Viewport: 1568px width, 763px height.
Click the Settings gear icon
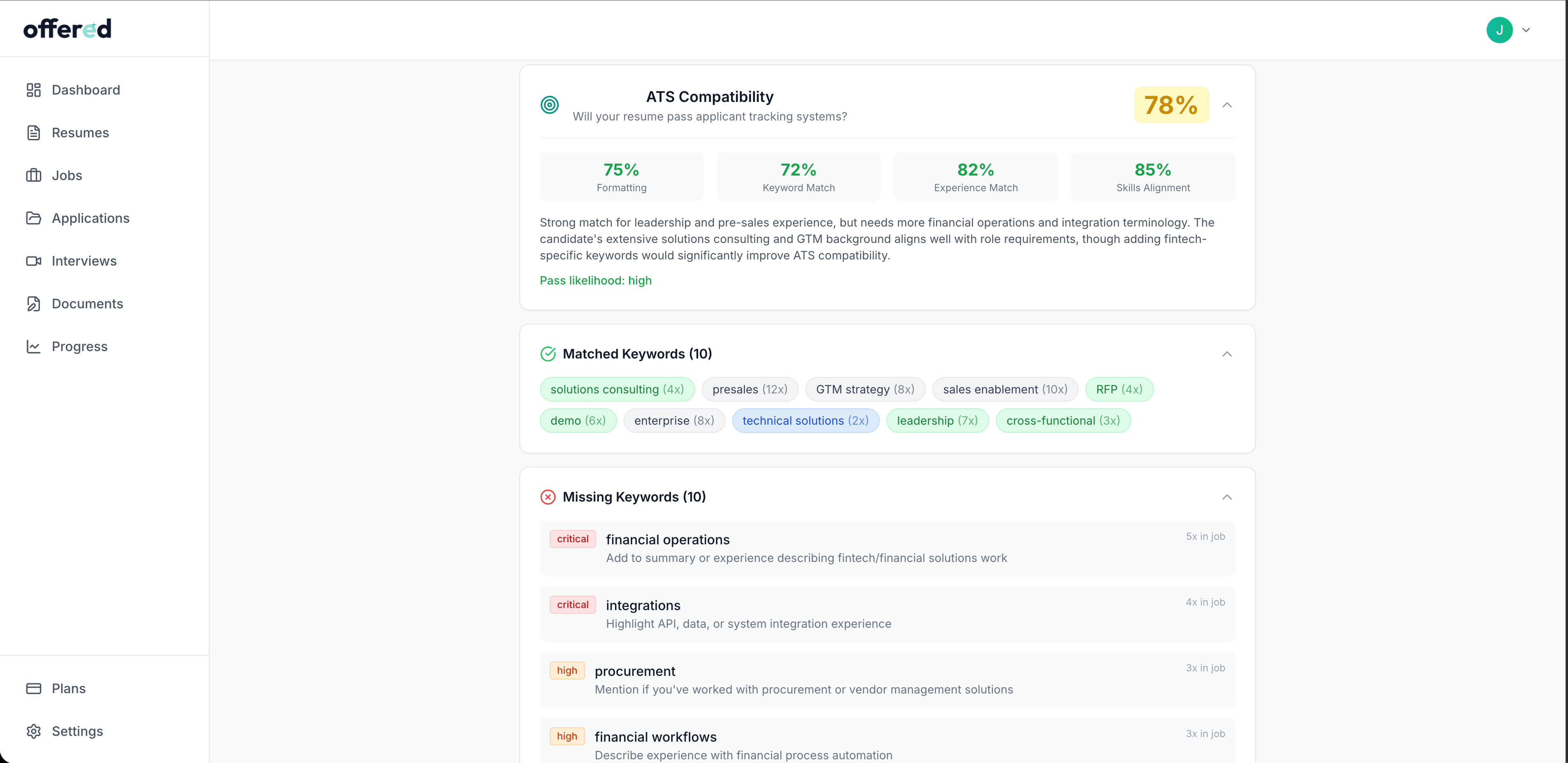(x=34, y=731)
